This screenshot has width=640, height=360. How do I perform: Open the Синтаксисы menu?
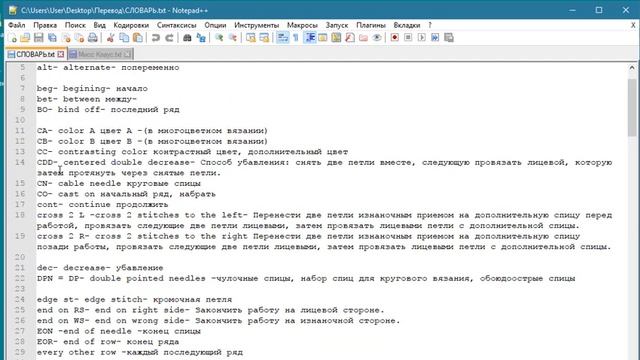(x=176, y=25)
